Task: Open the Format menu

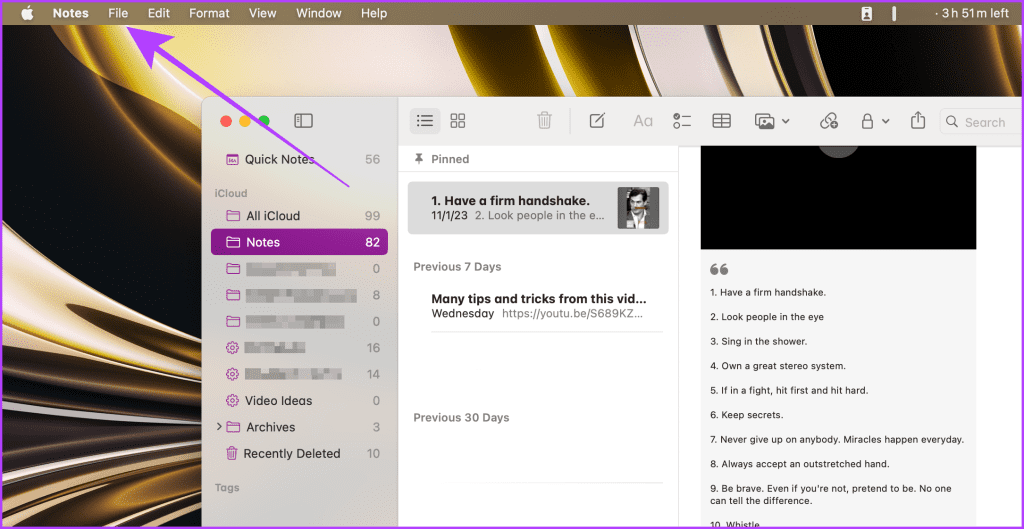Action: coord(209,13)
